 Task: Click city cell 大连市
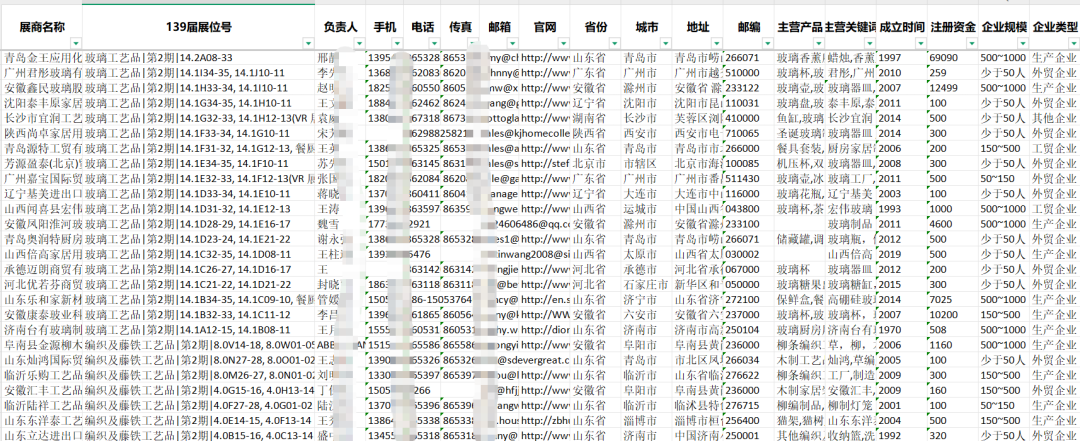click(x=647, y=194)
